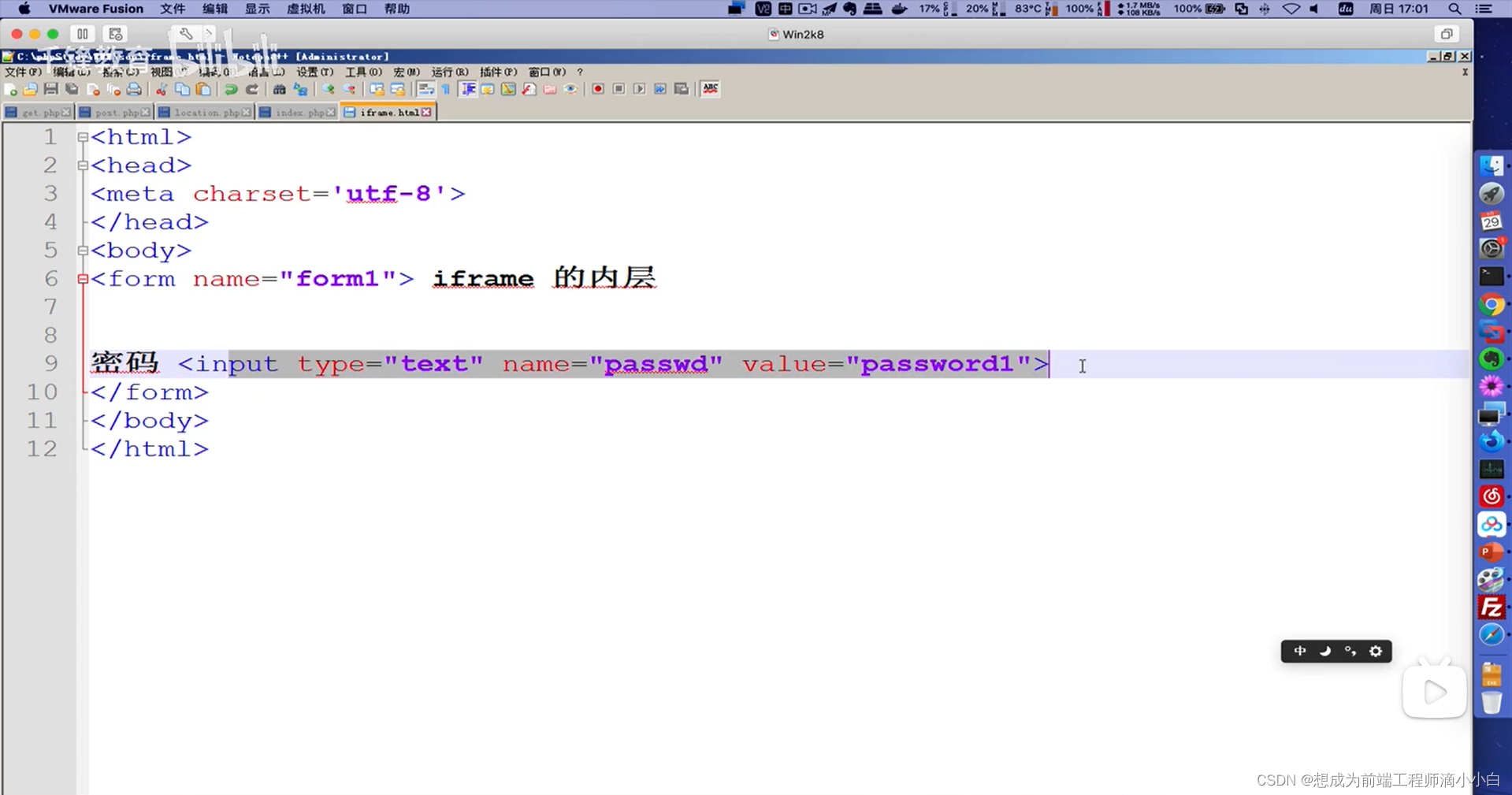This screenshot has height=795, width=1512.
Task: Click the Close document toolbar icon
Action: tap(93, 89)
